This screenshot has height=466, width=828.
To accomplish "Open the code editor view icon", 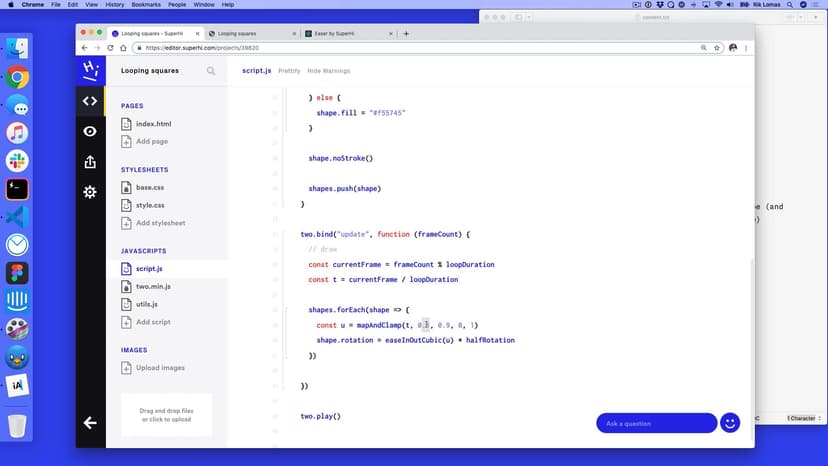I will (90, 101).
